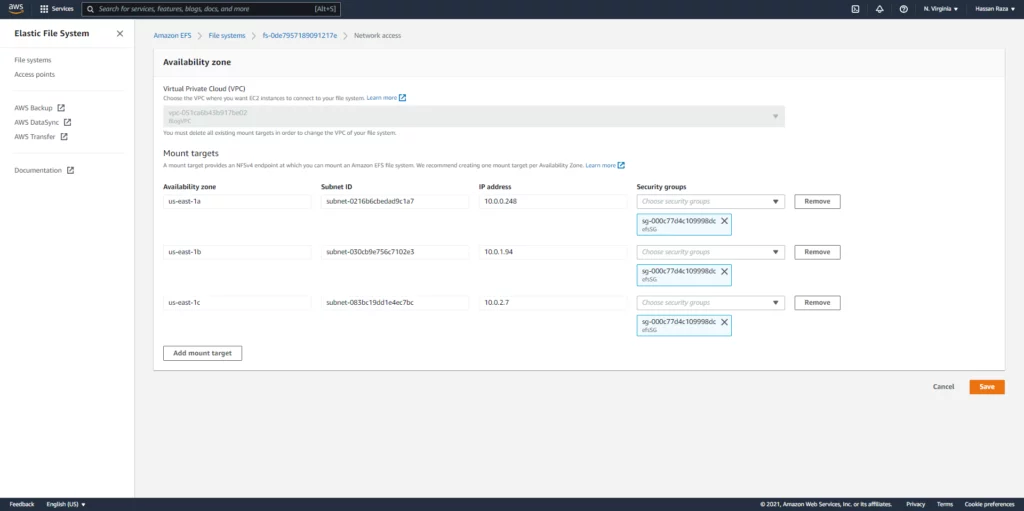Open security groups dropdown for us-east-1c

(x=711, y=303)
